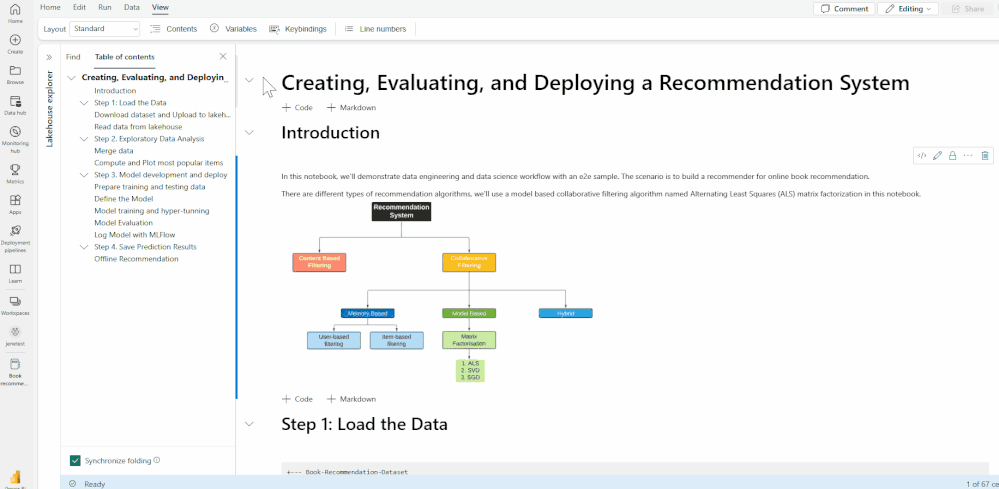The image size is (999, 489).
Task: Open the Editing mode dropdown
Action: pyautogui.click(x=908, y=9)
